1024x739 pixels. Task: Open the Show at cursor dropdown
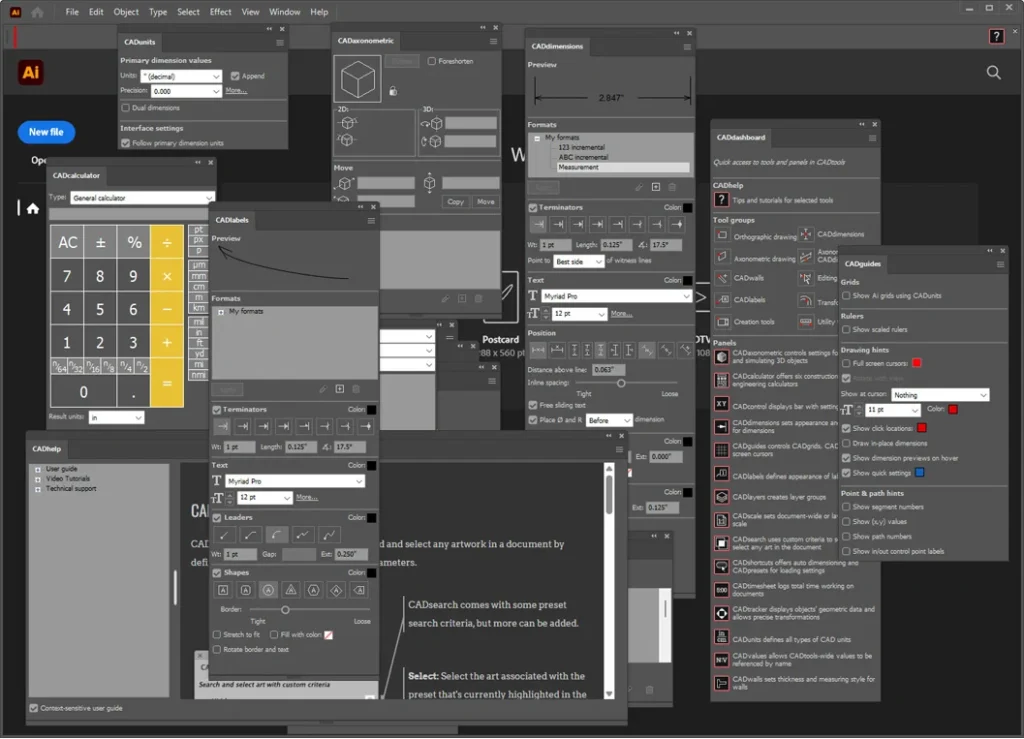coord(939,395)
